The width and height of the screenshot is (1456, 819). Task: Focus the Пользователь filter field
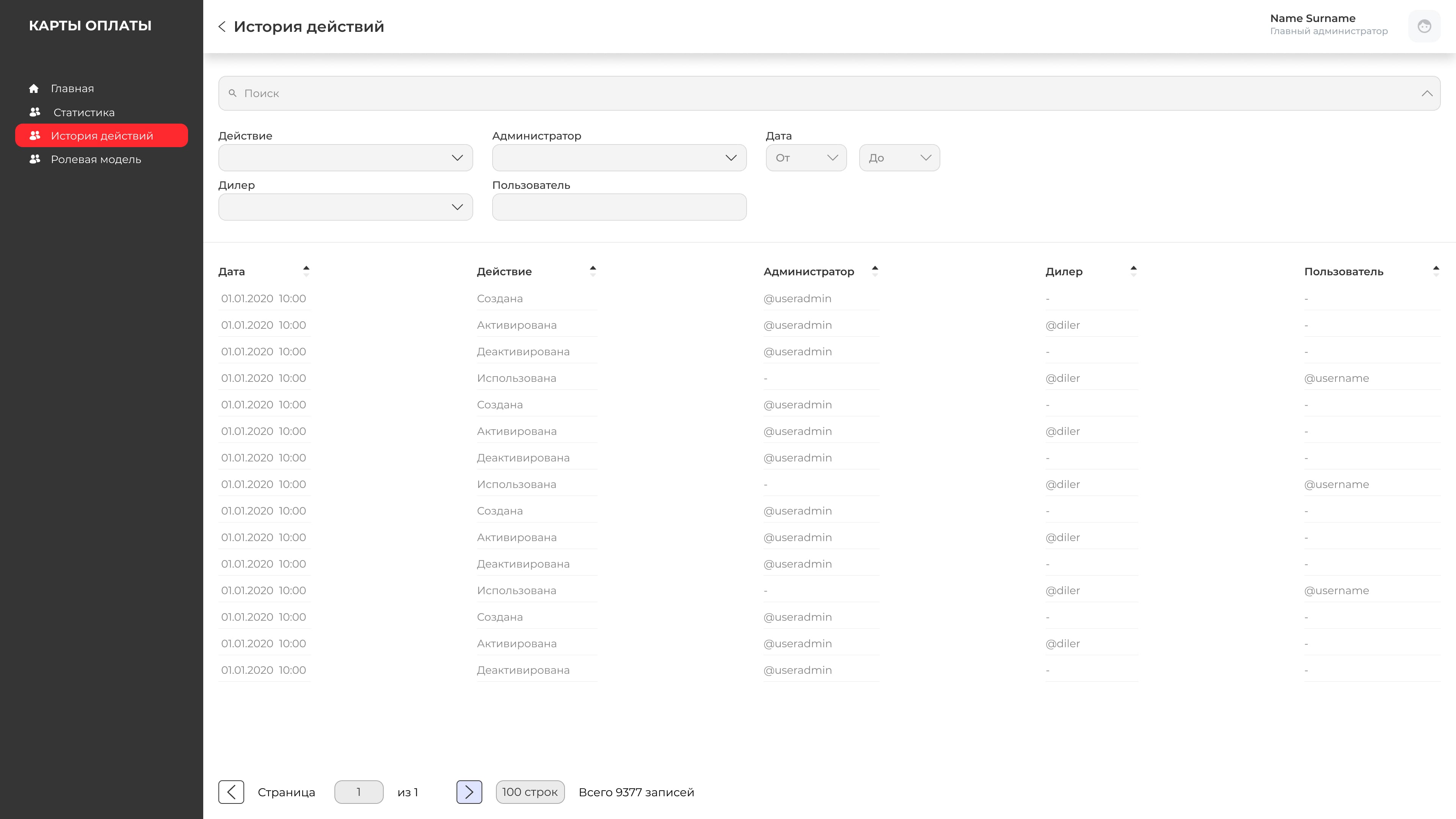pyautogui.click(x=620, y=207)
